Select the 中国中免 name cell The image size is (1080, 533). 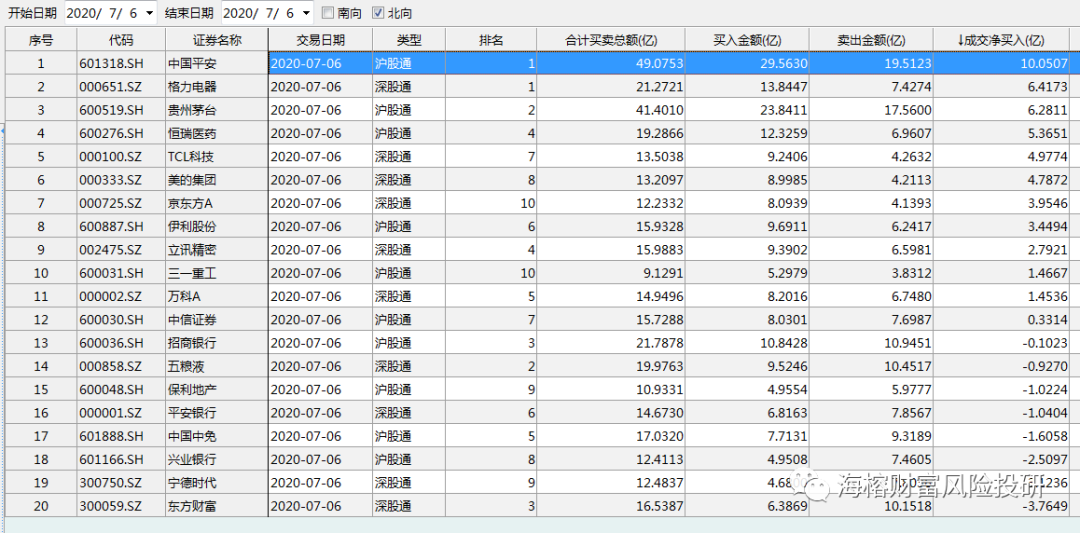pyautogui.click(x=217, y=437)
